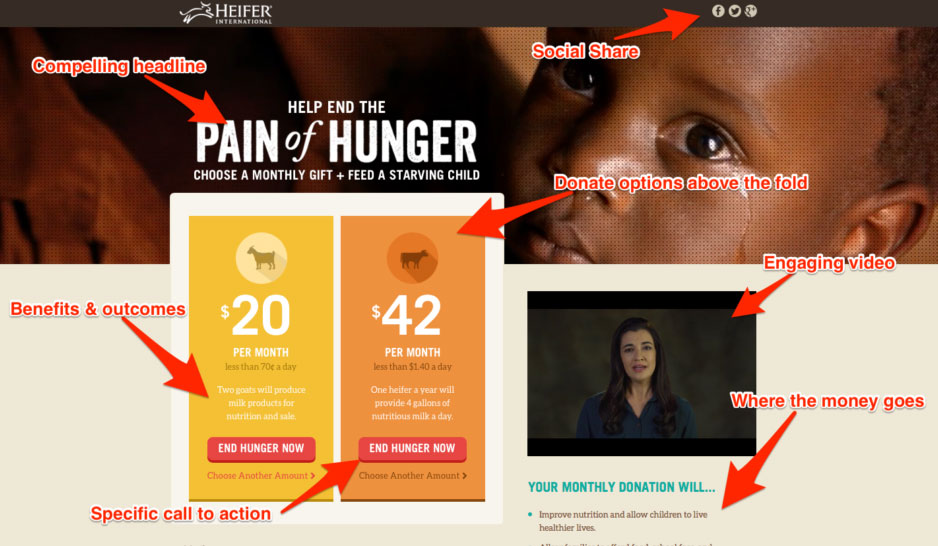Viewport: 938px width, 546px height.
Task: Click End Hunger Now under $42
Action: point(412,449)
